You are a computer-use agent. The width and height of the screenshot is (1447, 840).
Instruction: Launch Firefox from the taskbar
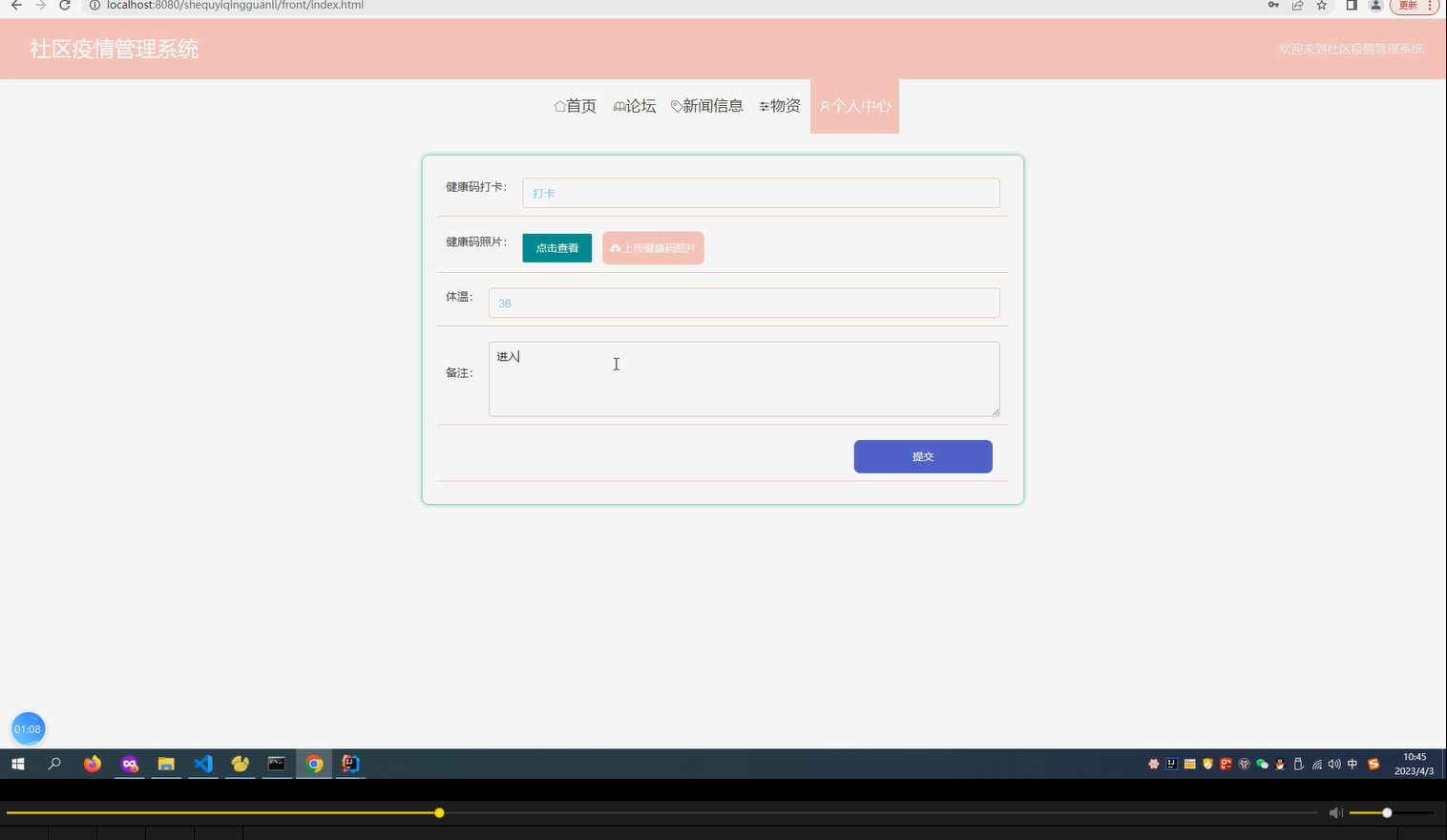92,764
